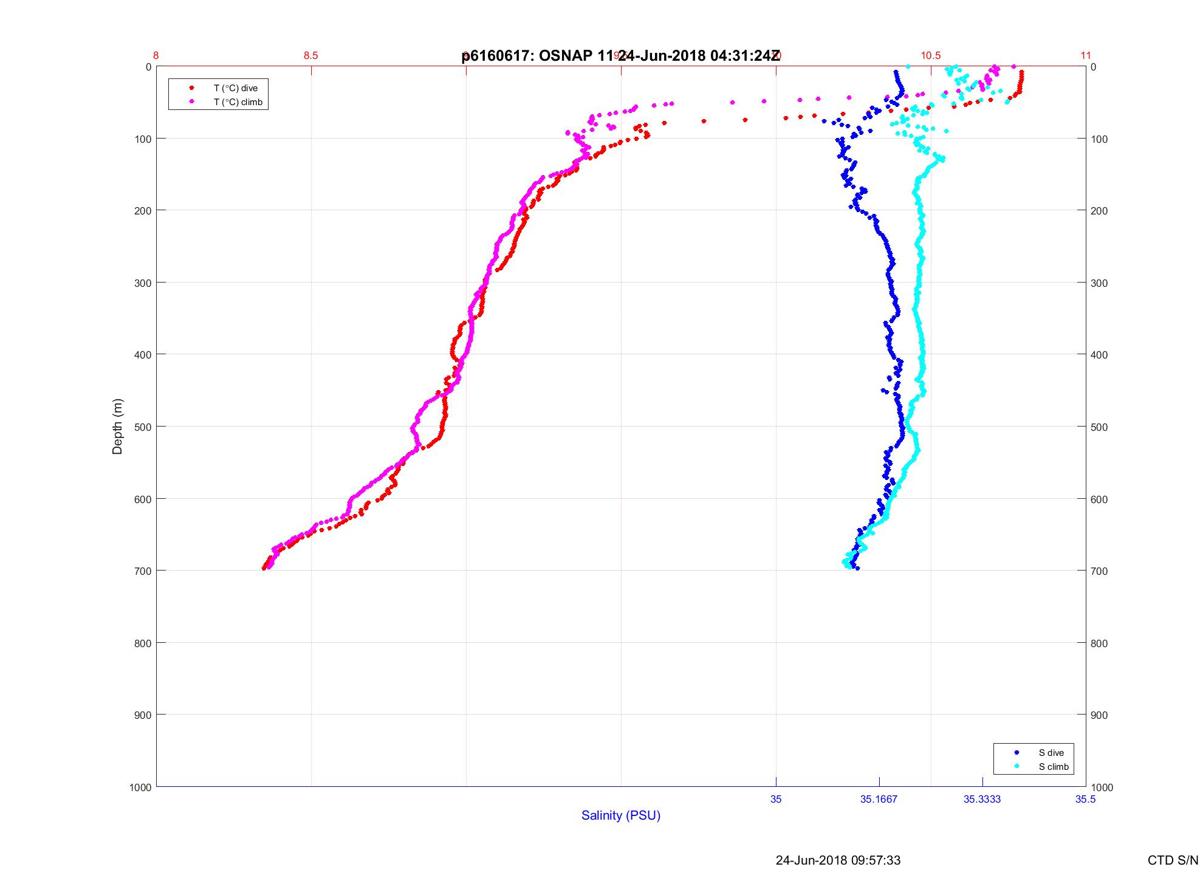Click the left-axis '700' depth tick label
The width and height of the screenshot is (1200, 885).
141,571
